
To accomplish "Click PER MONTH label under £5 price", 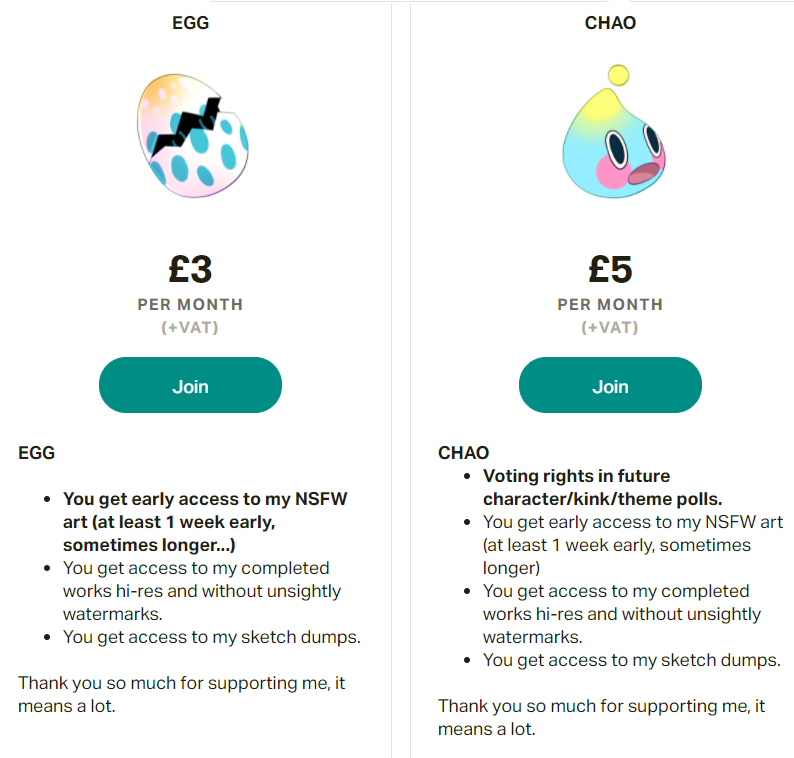I will point(610,304).
